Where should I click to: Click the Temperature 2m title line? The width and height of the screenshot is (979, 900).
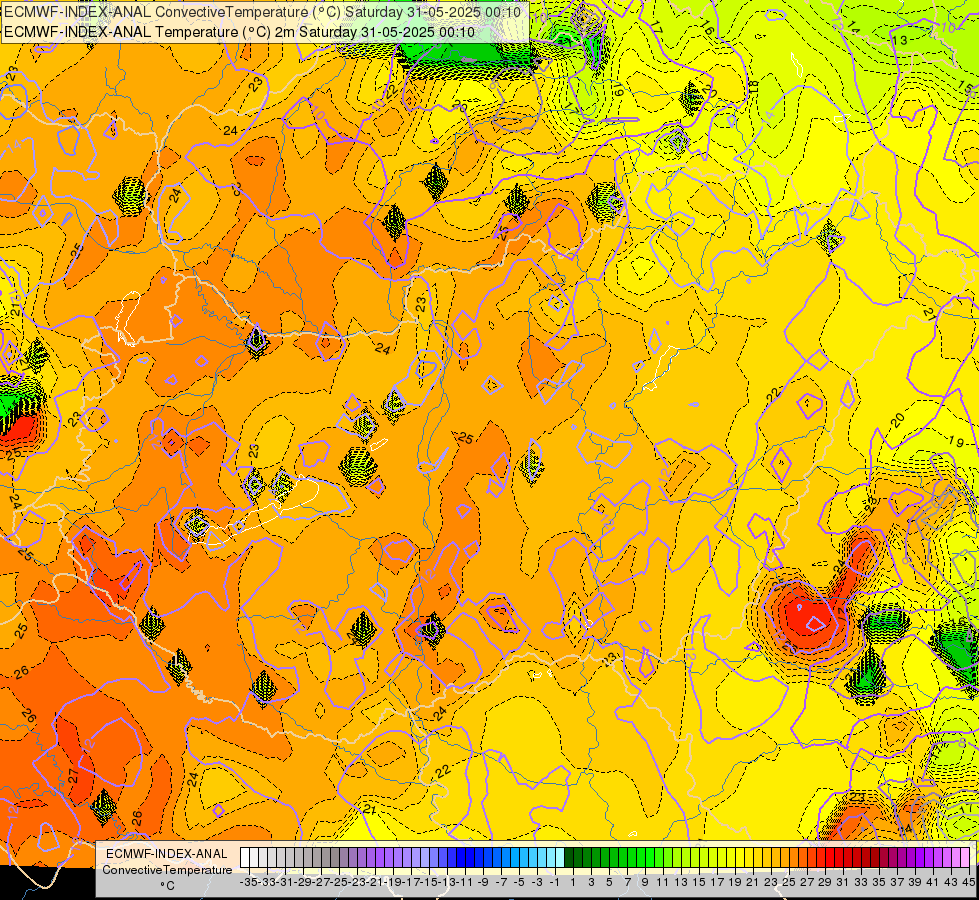239,32
